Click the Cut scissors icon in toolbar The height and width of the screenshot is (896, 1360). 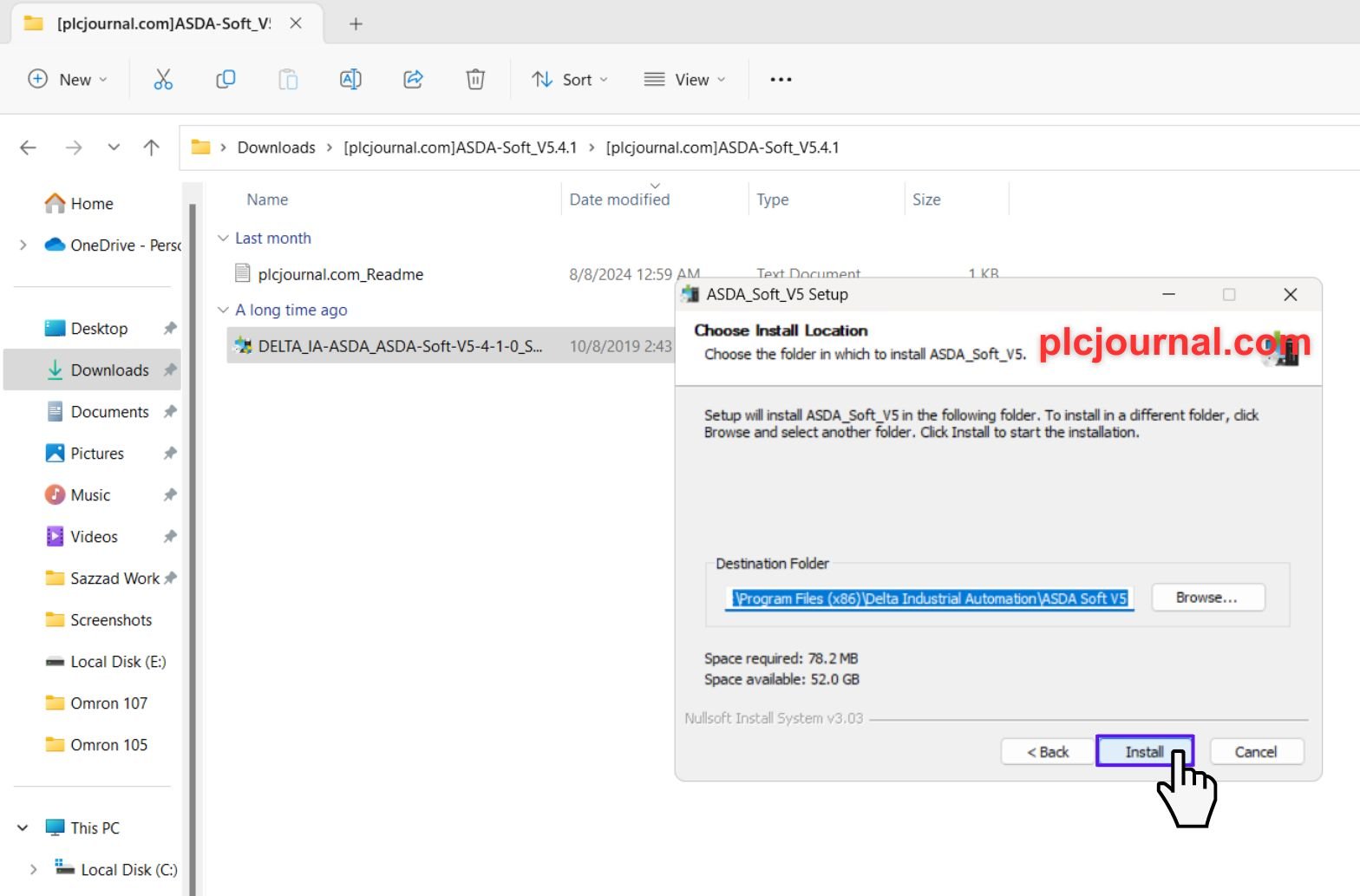click(x=163, y=80)
